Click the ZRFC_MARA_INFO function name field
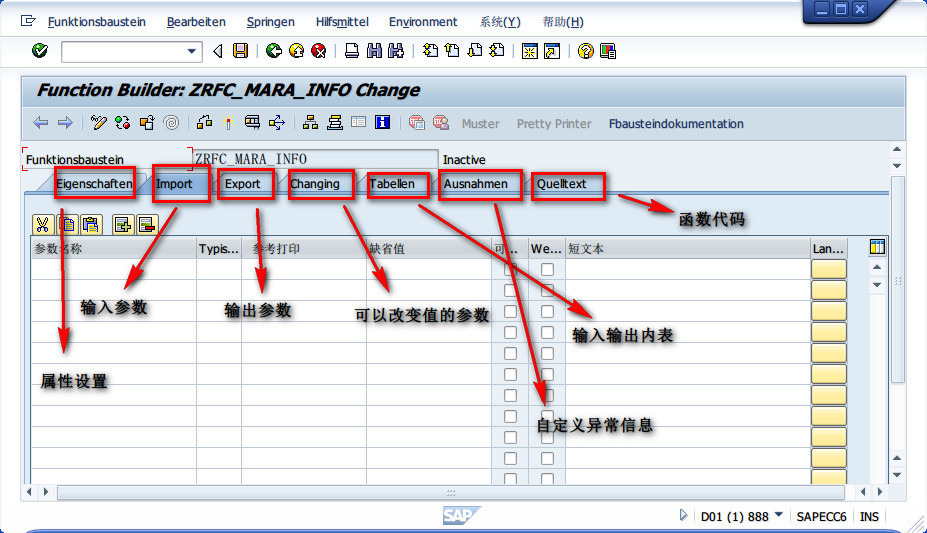 pyautogui.click(x=316, y=159)
